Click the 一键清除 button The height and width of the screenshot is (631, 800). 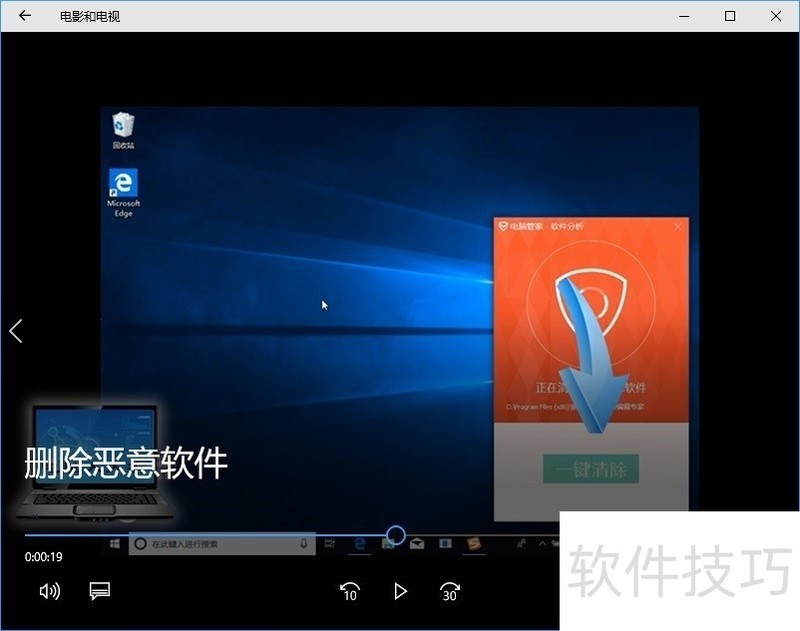590,469
